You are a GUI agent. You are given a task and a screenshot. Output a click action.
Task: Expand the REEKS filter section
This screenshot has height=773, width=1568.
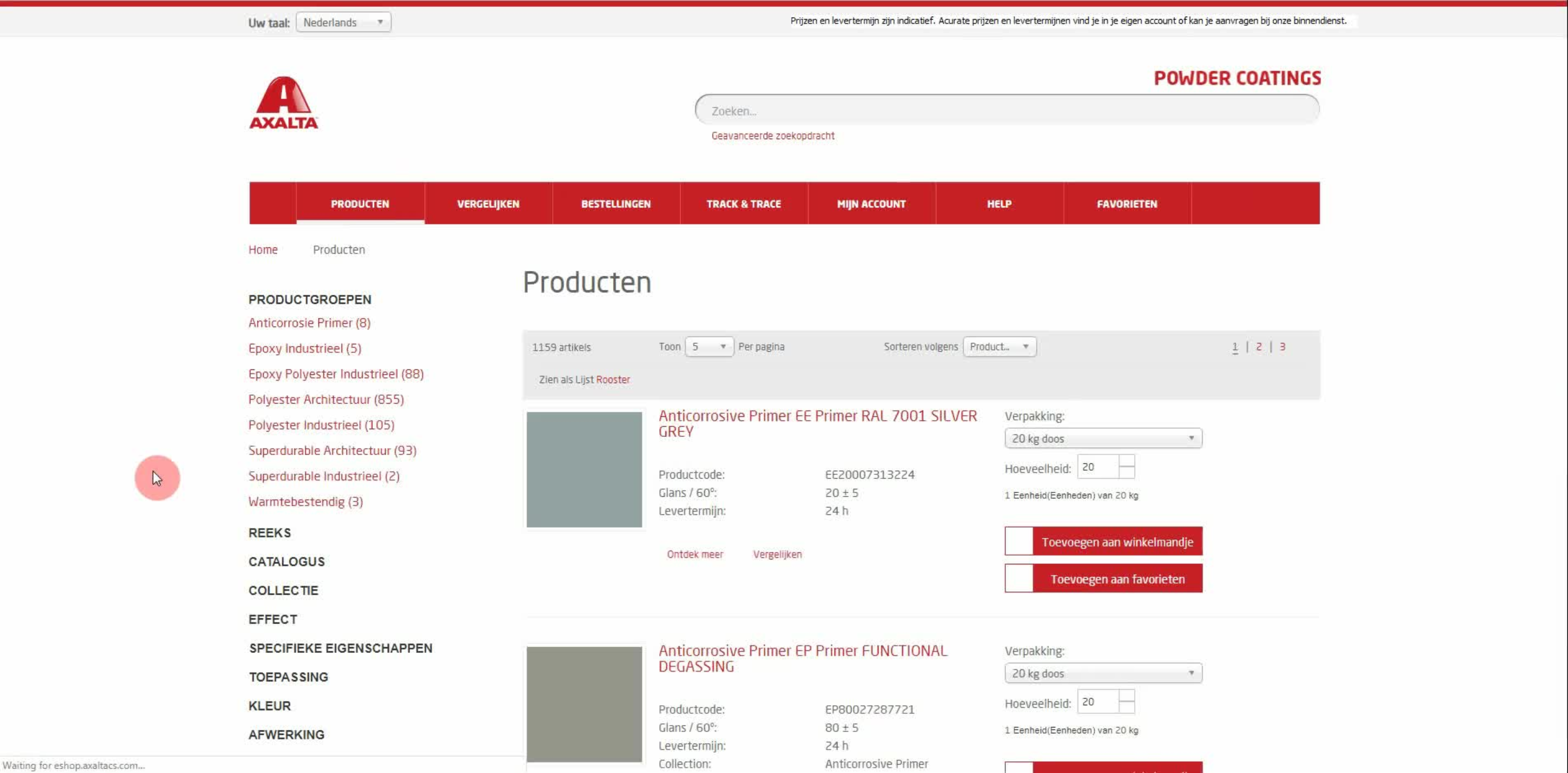tap(269, 532)
